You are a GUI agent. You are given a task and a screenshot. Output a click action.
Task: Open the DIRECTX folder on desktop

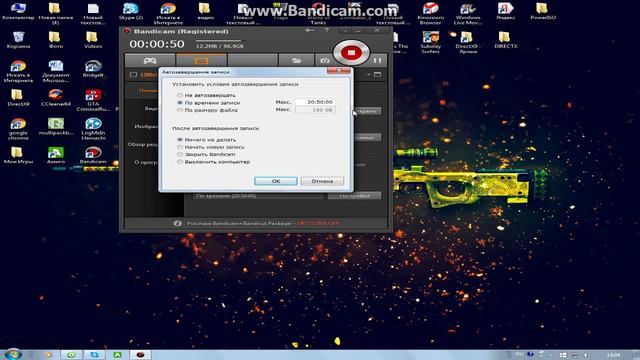tap(505, 40)
